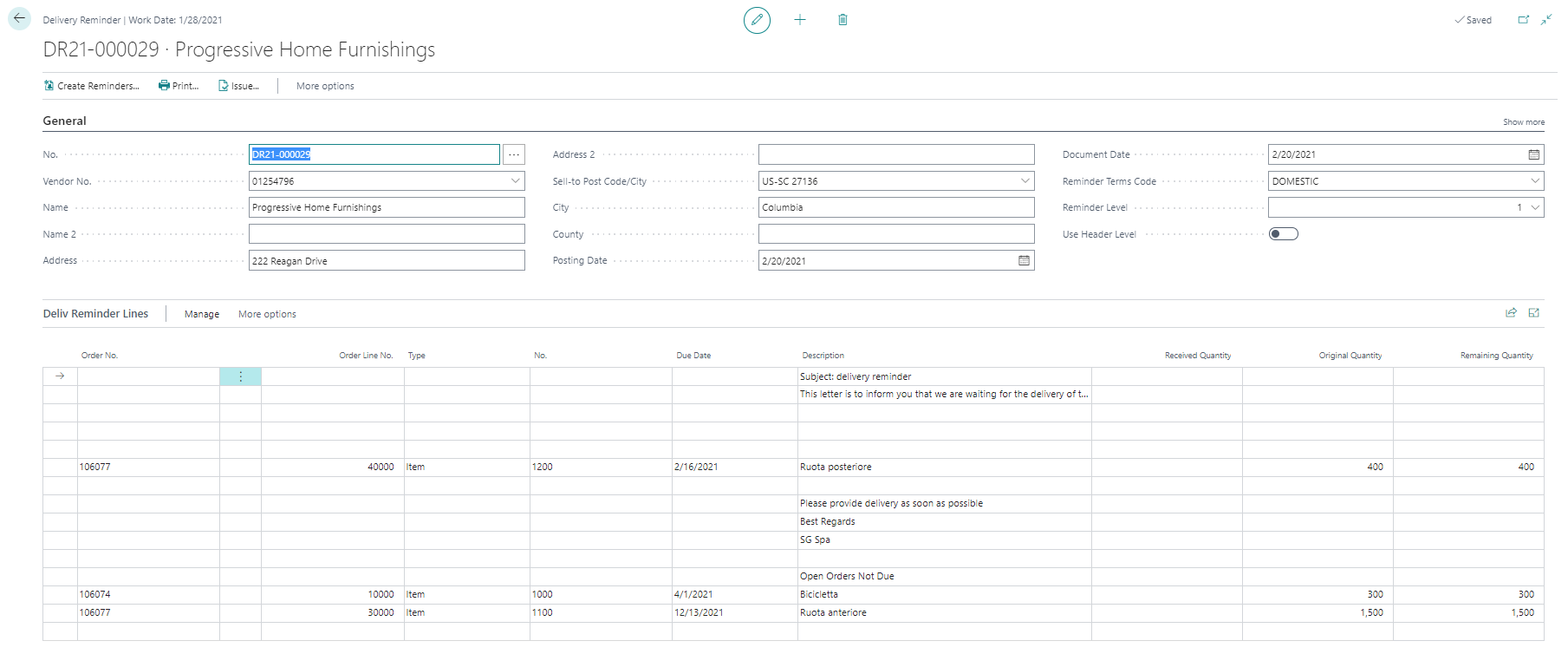
Task: Open Document Date calendar picker
Action: (1533, 155)
